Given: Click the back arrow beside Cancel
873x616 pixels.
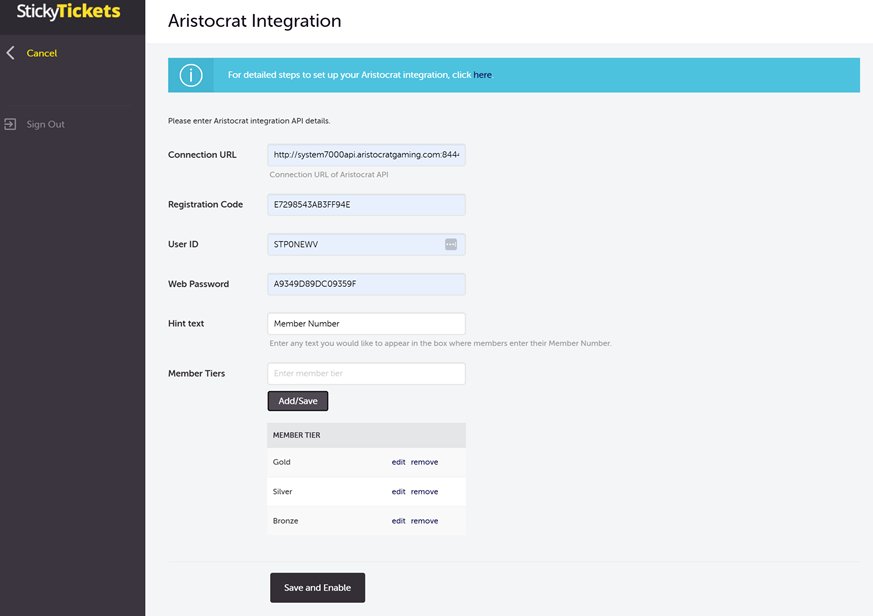Looking at the screenshot, I should (x=11, y=53).
